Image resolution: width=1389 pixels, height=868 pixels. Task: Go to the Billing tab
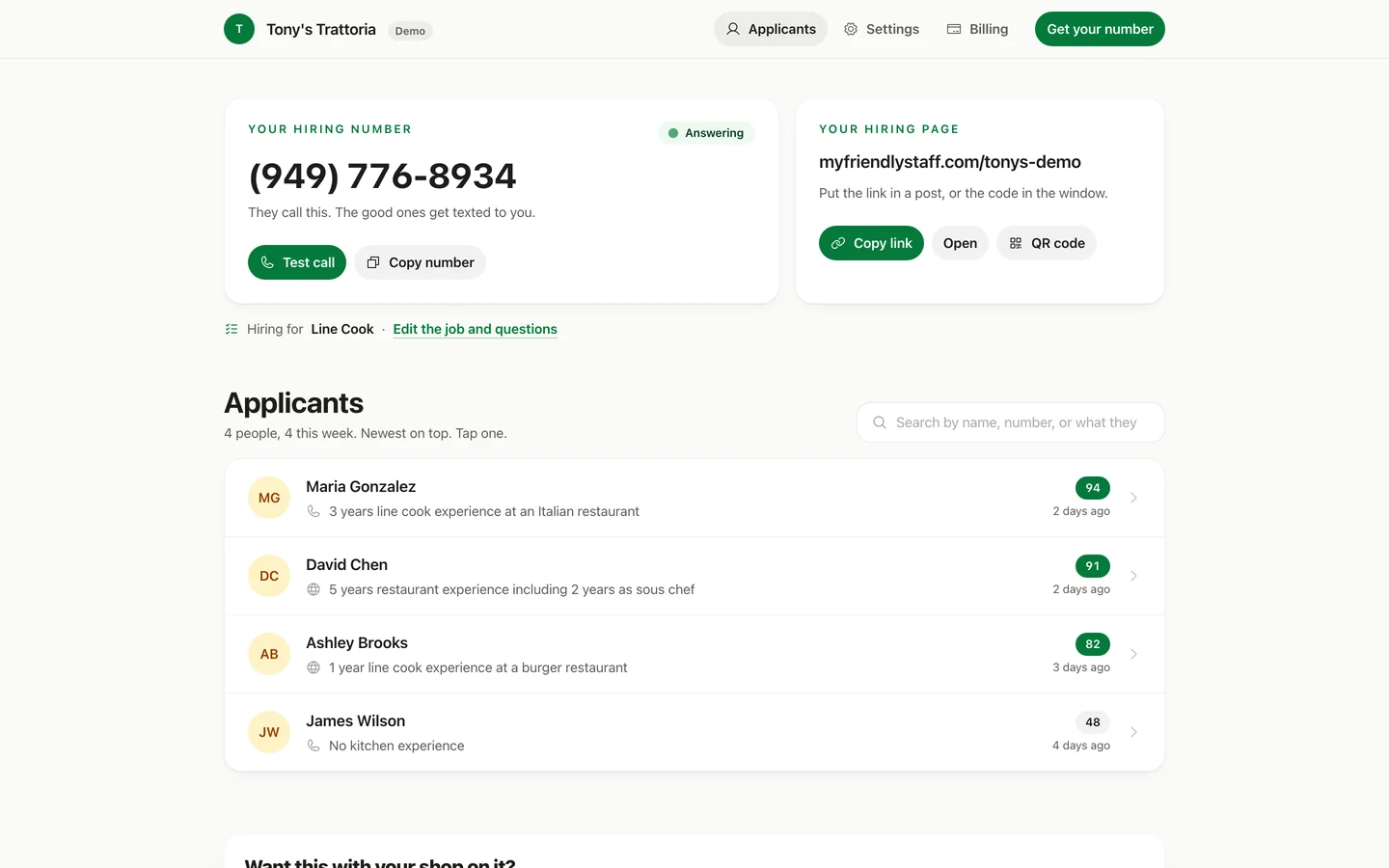pos(978,29)
